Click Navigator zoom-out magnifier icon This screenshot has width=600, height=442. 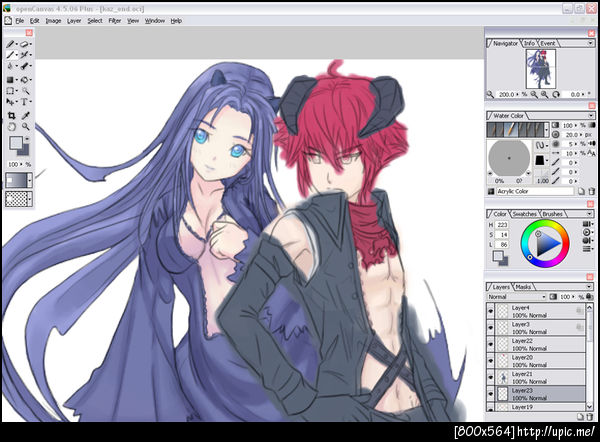(533, 94)
